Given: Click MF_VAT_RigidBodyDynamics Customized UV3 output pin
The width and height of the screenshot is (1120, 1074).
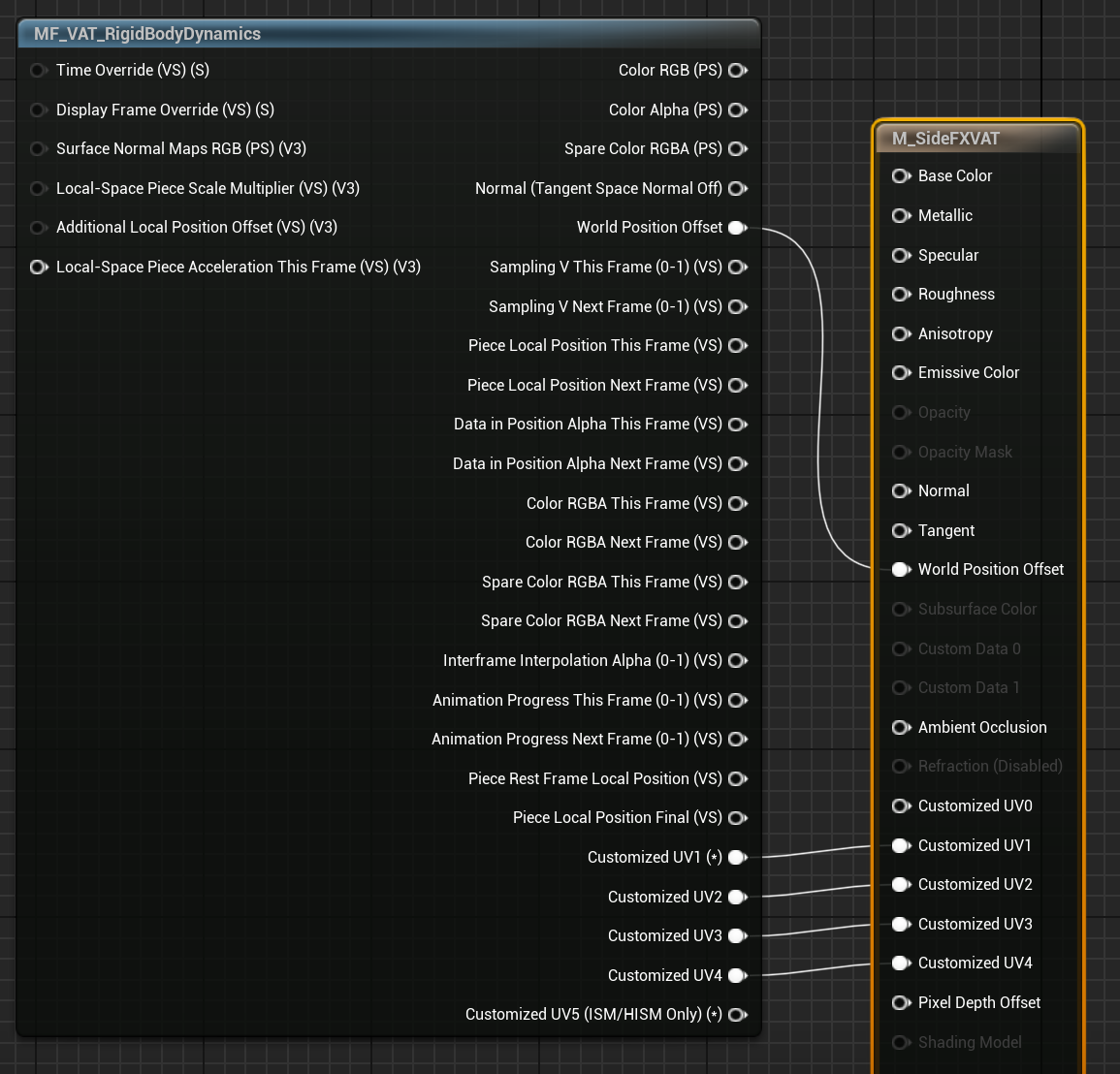Looking at the screenshot, I should coord(738,935).
